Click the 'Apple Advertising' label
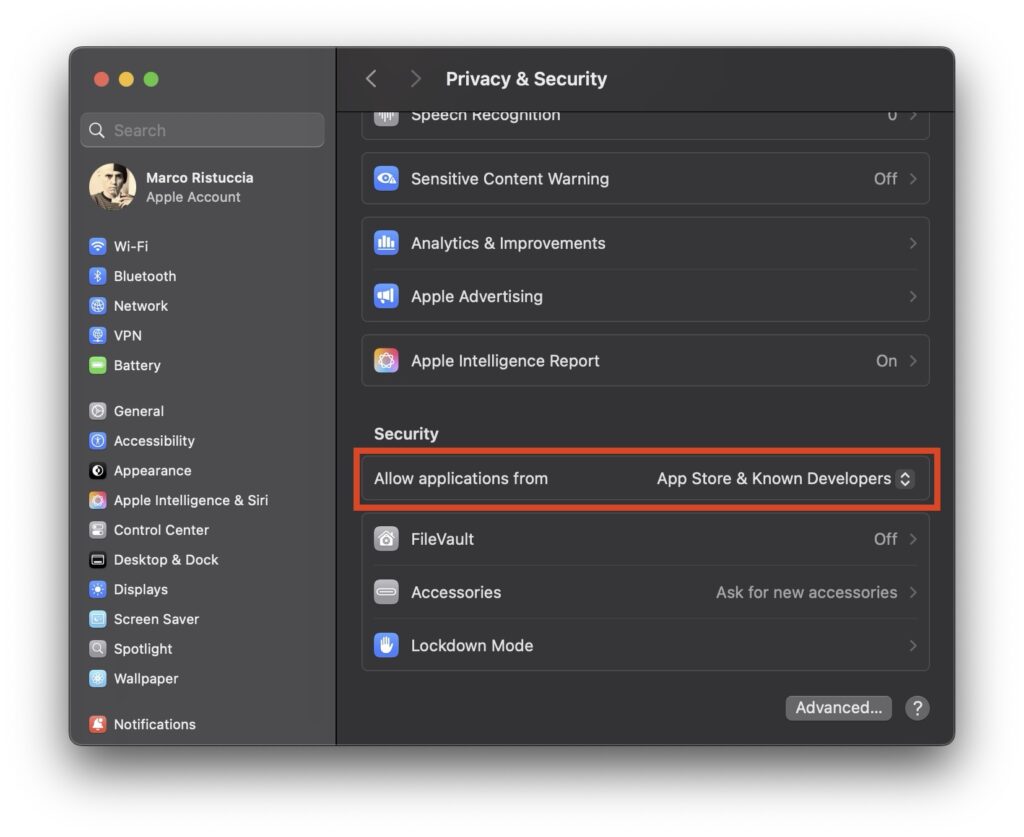The width and height of the screenshot is (1024, 837). pyautogui.click(x=477, y=296)
